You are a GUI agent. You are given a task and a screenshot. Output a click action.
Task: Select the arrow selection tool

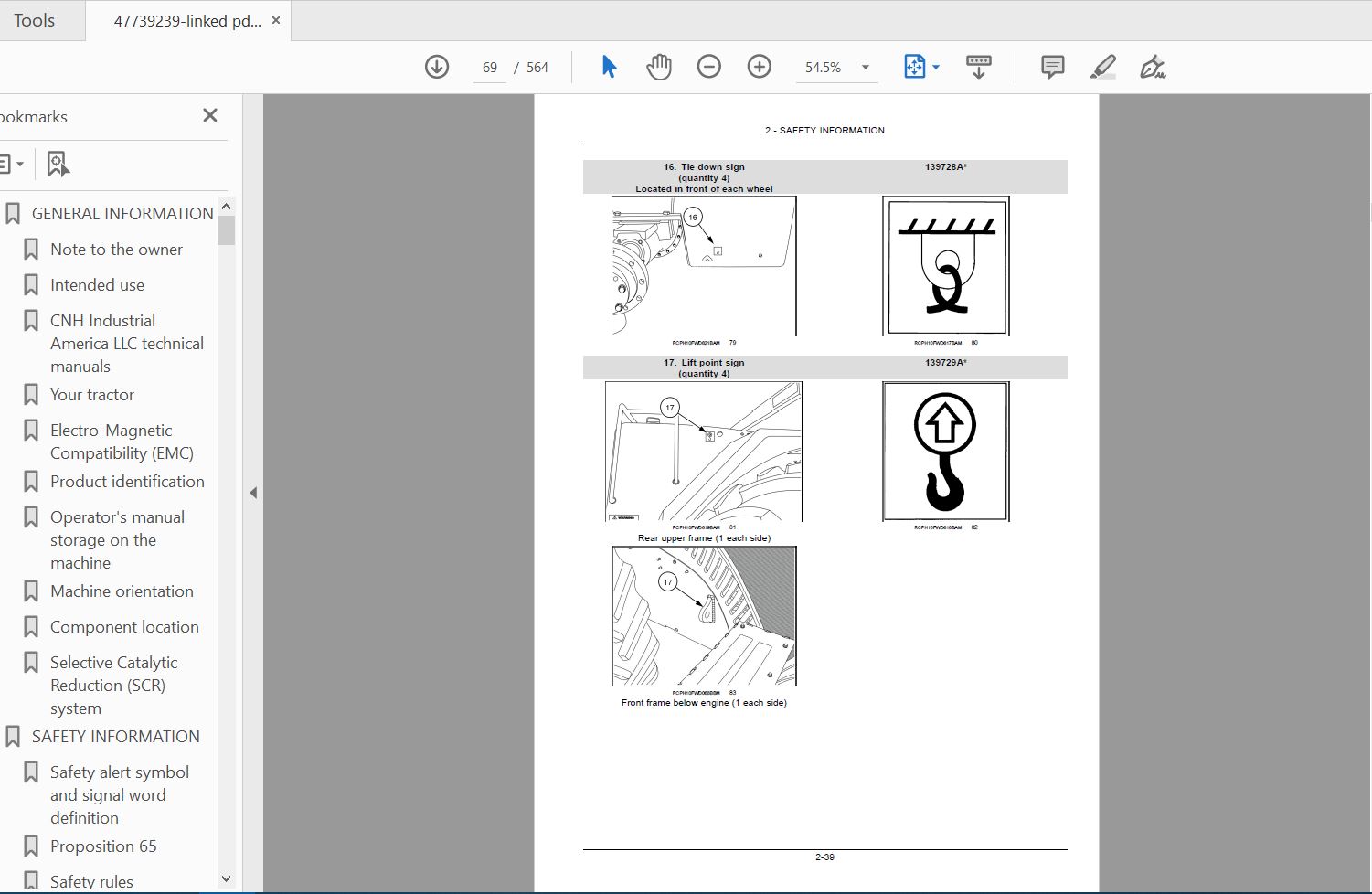tap(609, 67)
